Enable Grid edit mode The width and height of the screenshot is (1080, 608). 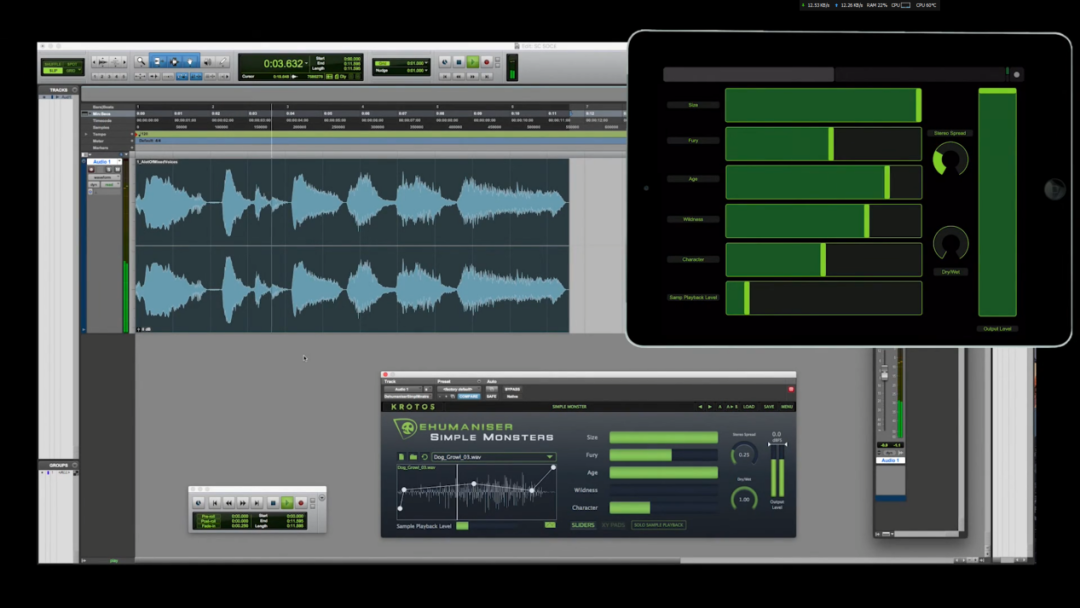(x=72, y=70)
